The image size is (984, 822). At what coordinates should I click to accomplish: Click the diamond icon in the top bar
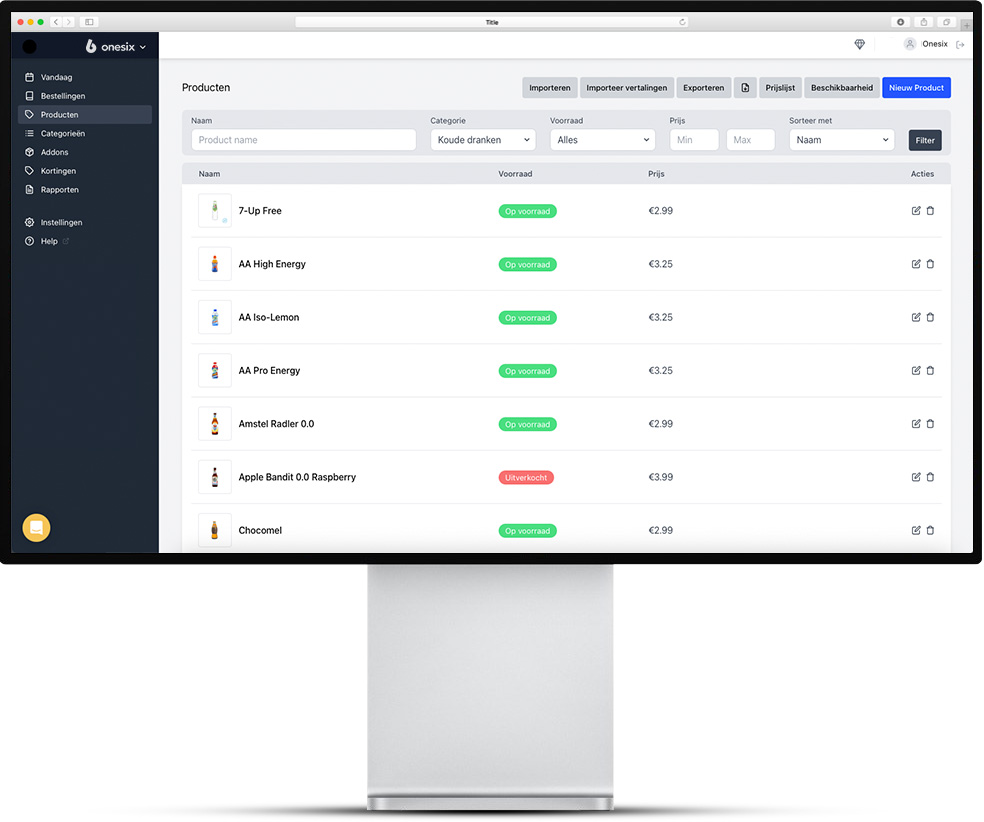[x=859, y=44]
